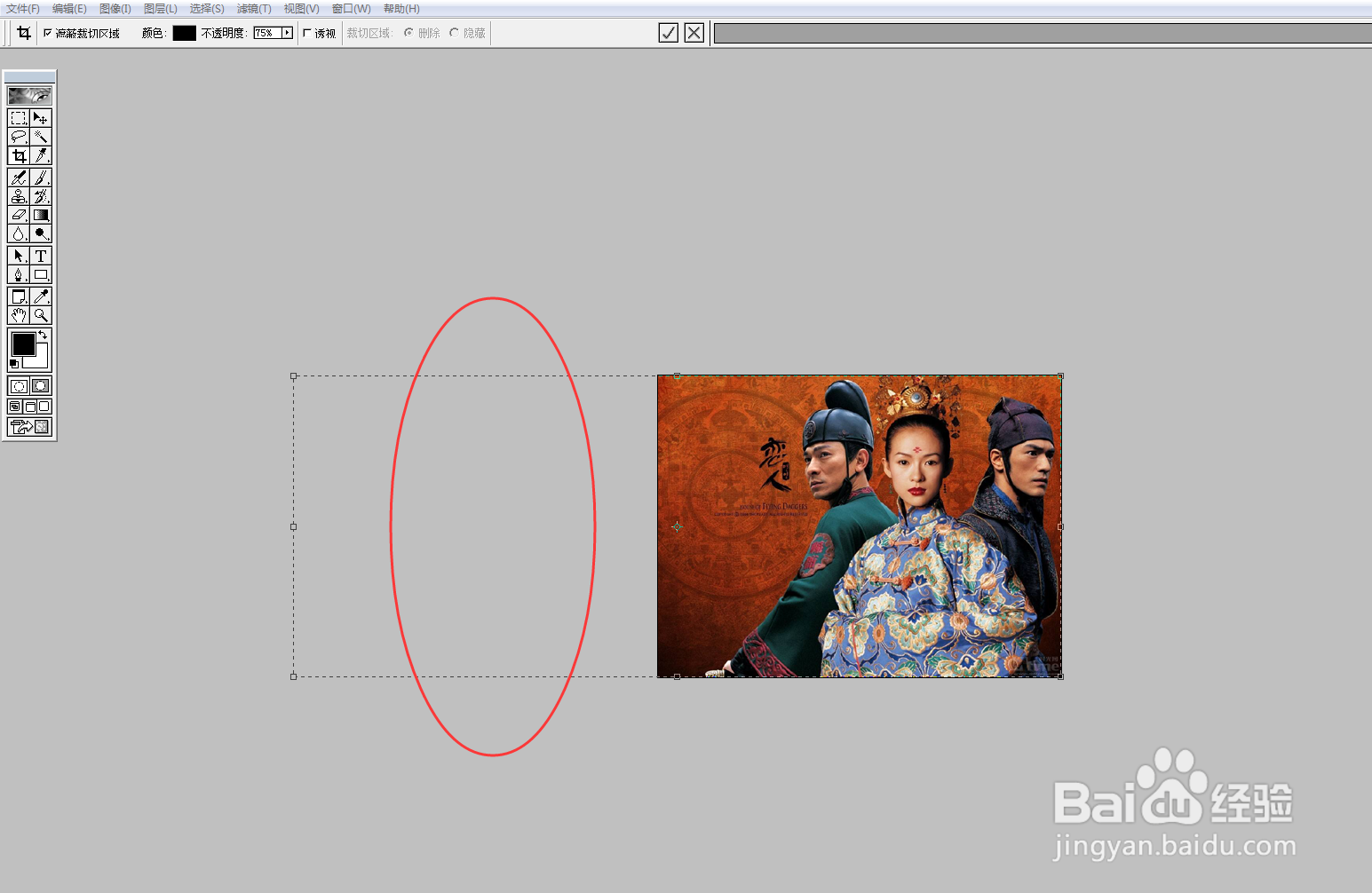
Task: Select the Magic Wand tool
Action: [41, 137]
